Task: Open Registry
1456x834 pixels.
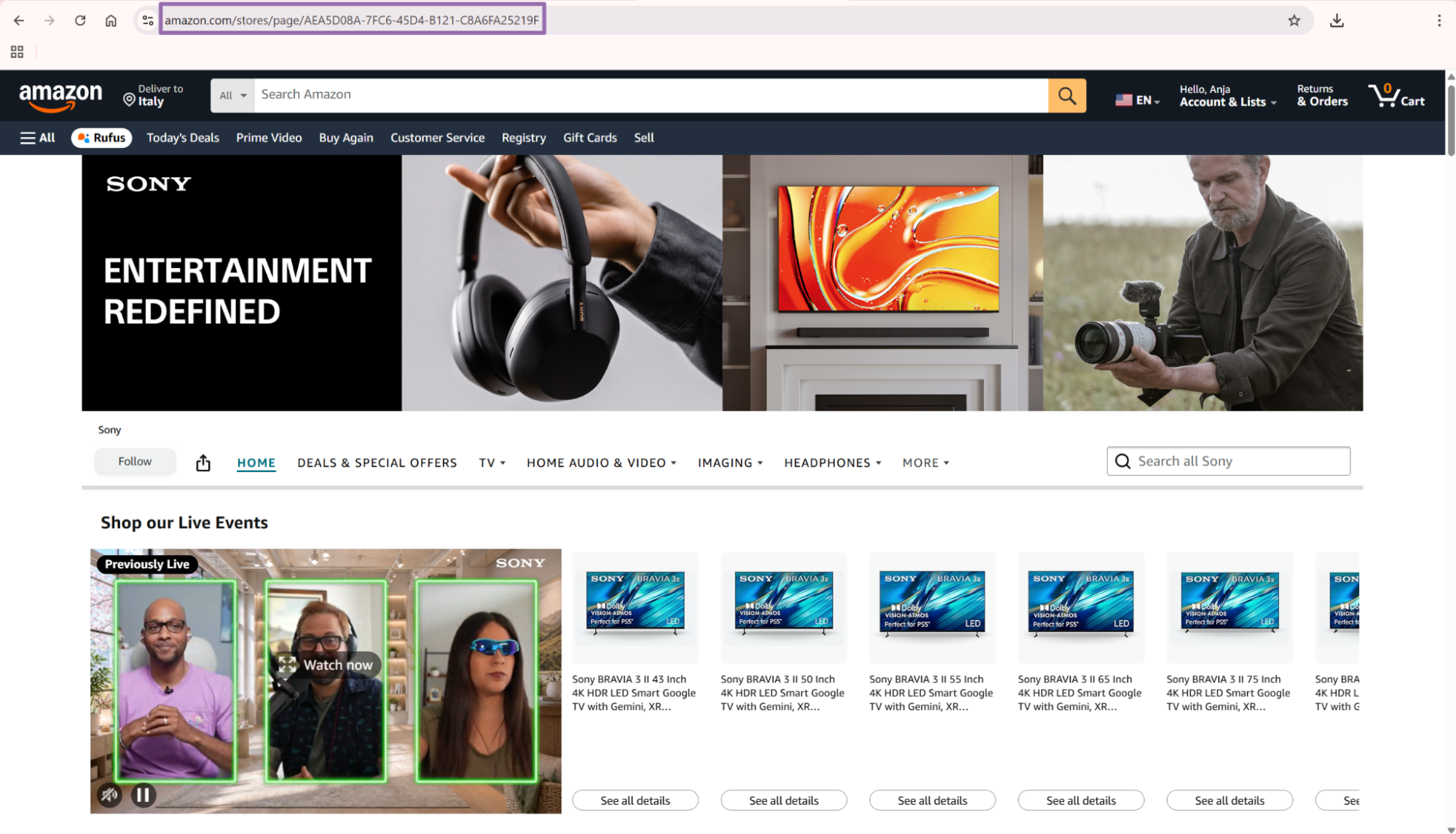Action: click(x=524, y=138)
